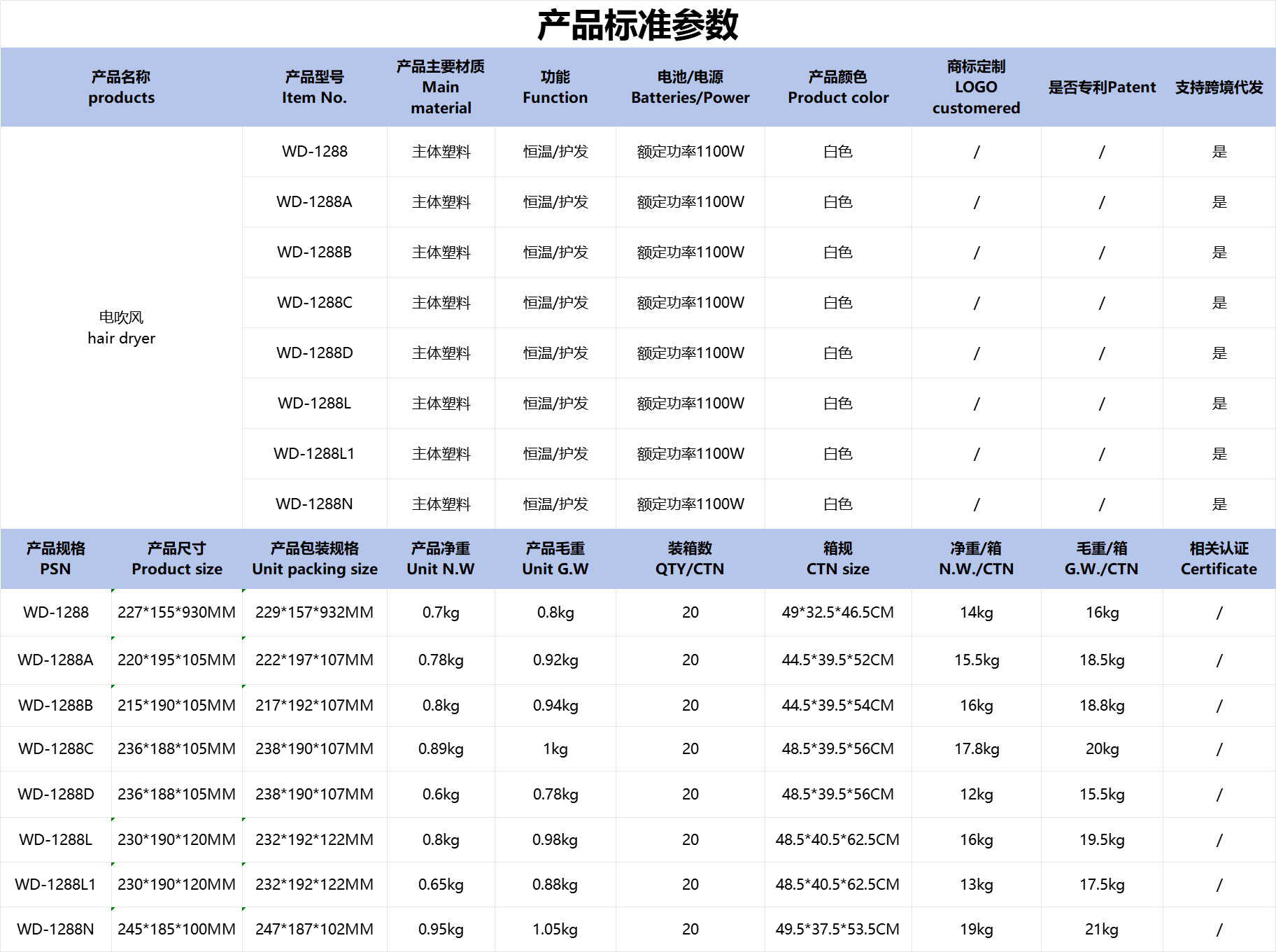Click item number WD-1288N in upper table

315,504
